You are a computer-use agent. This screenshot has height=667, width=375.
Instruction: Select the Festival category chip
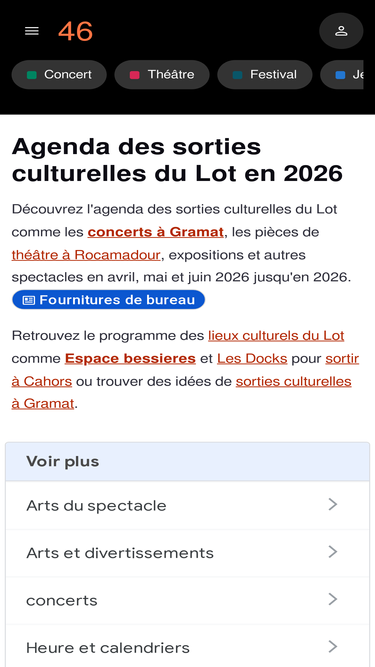pos(265,75)
